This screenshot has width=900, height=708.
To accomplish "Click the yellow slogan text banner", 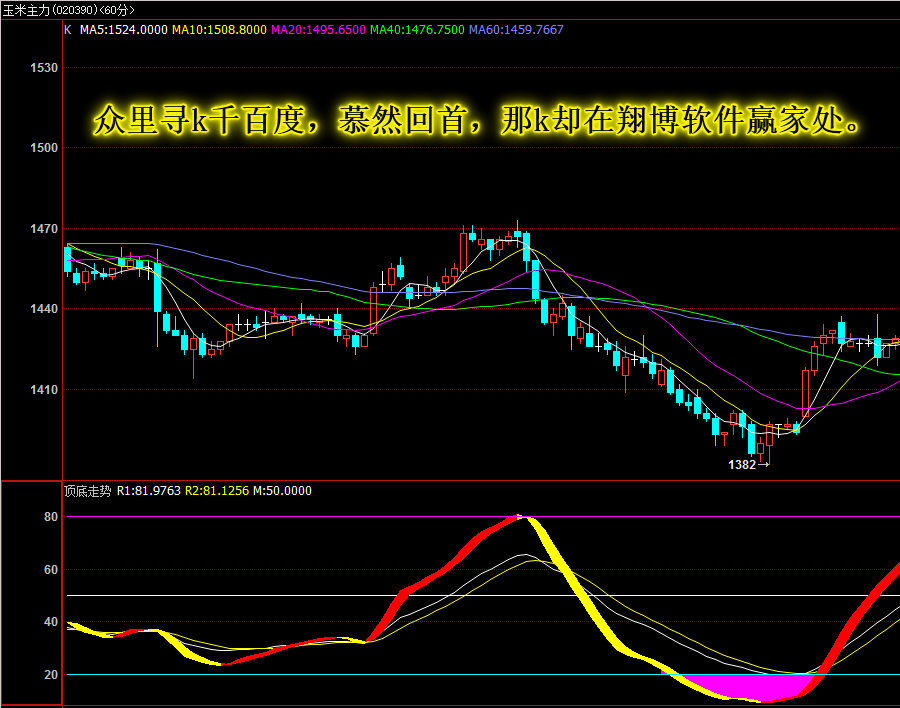I will pyautogui.click(x=476, y=120).
